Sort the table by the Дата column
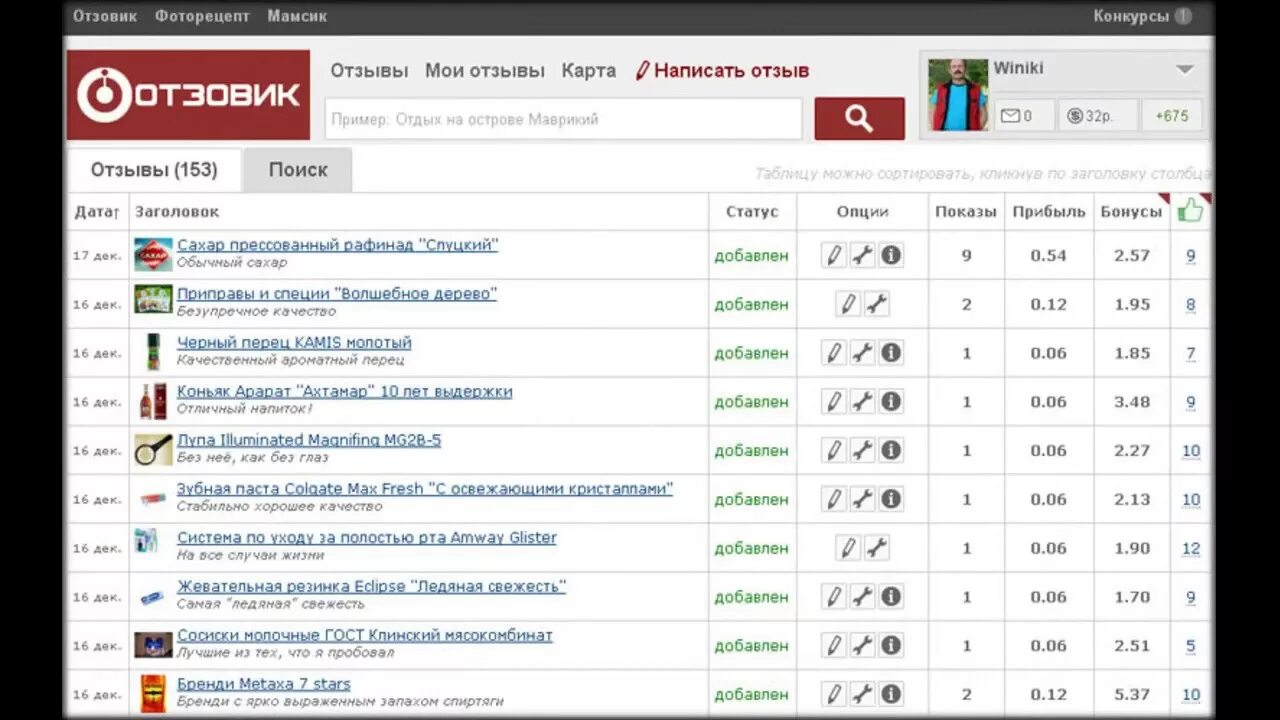Screen dimensions: 1280x720 click(x=96, y=212)
